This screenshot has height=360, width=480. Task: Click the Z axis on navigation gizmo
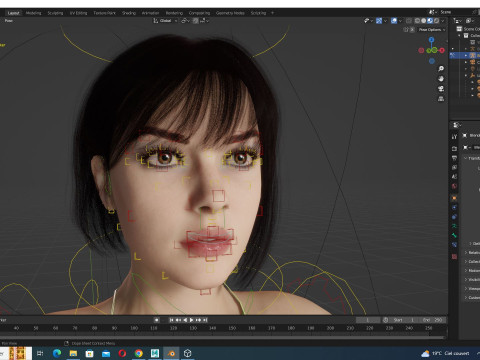pyautogui.click(x=431, y=40)
